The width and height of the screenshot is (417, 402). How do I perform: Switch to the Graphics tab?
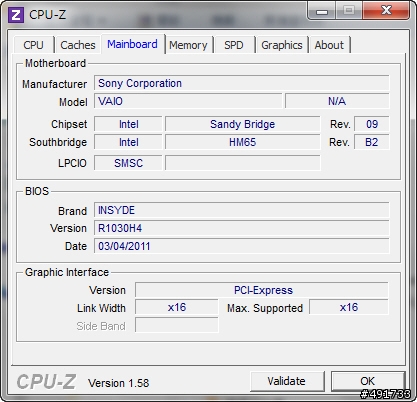[282, 45]
